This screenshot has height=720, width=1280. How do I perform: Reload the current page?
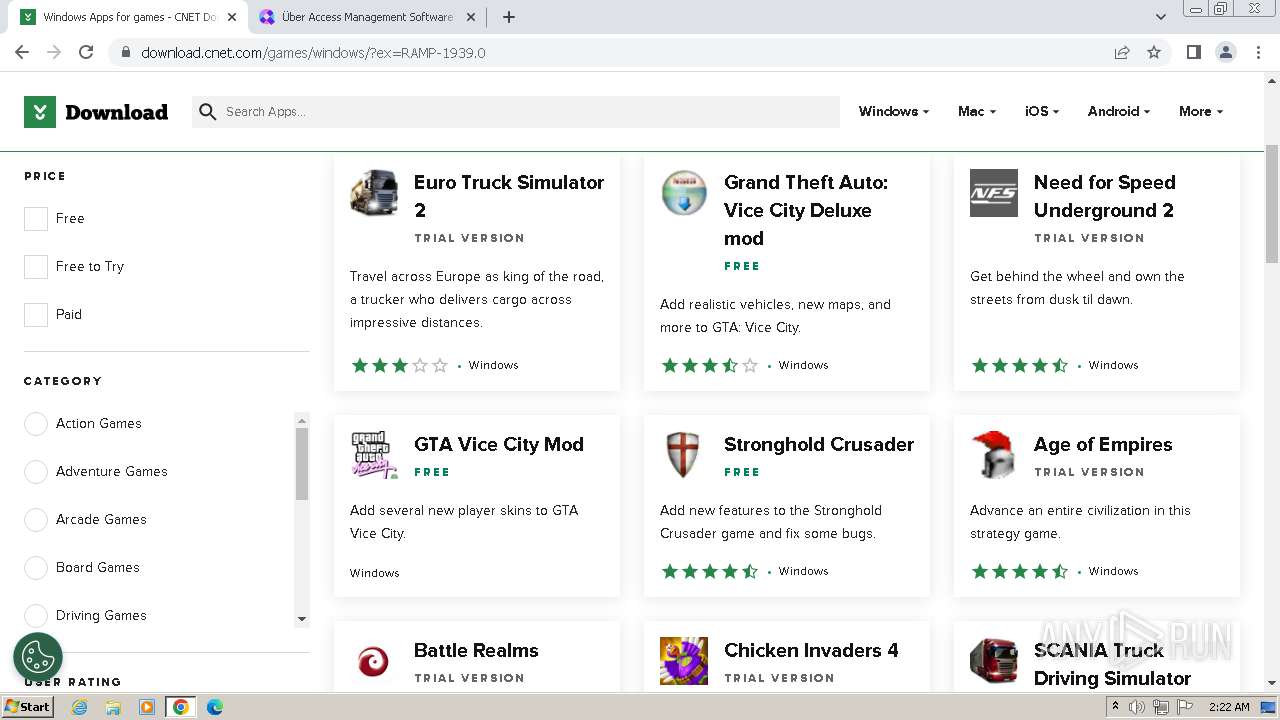click(x=86, y=52)
